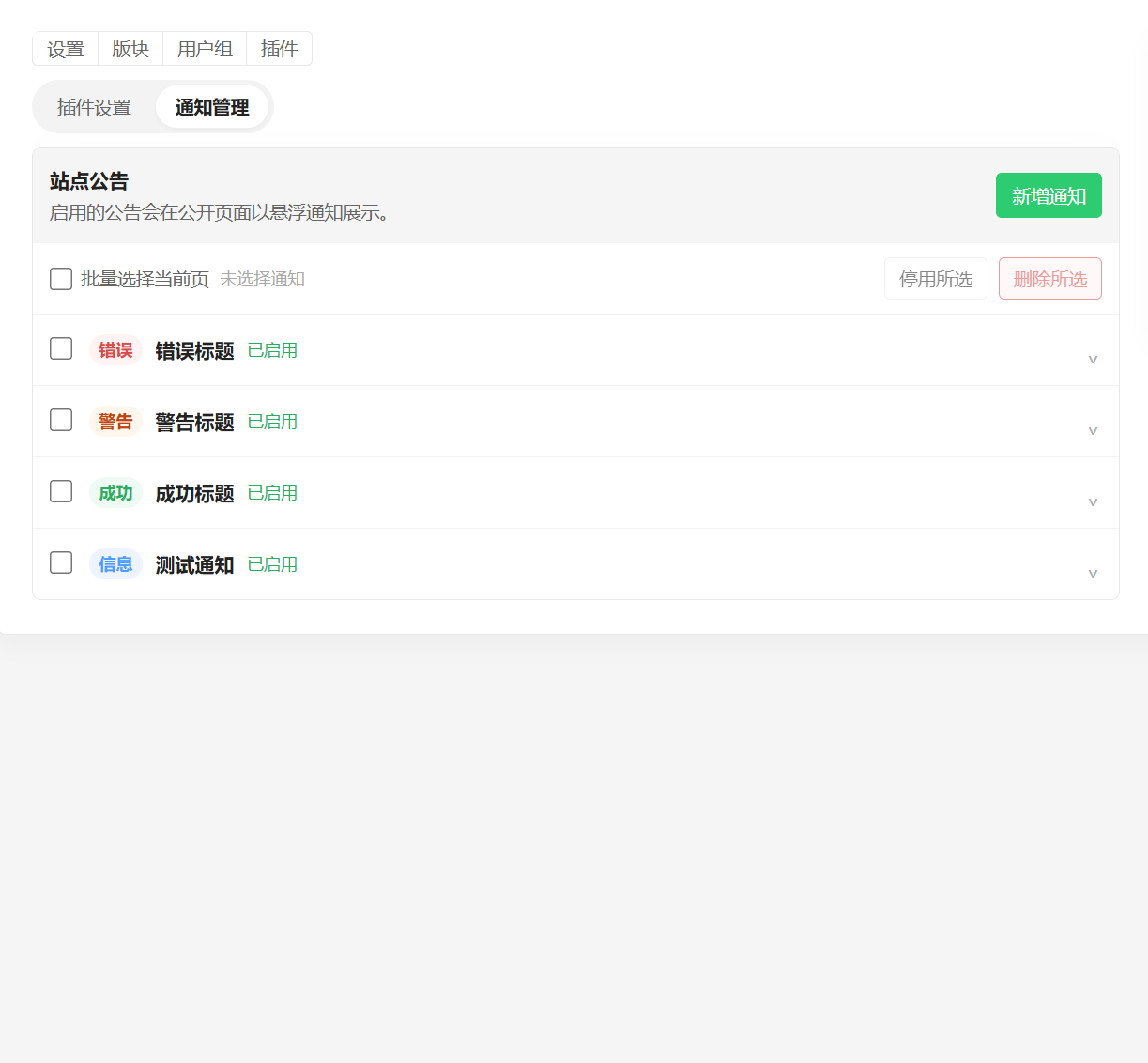Check the 警告标题 row checkbox

tap(61, 420)
